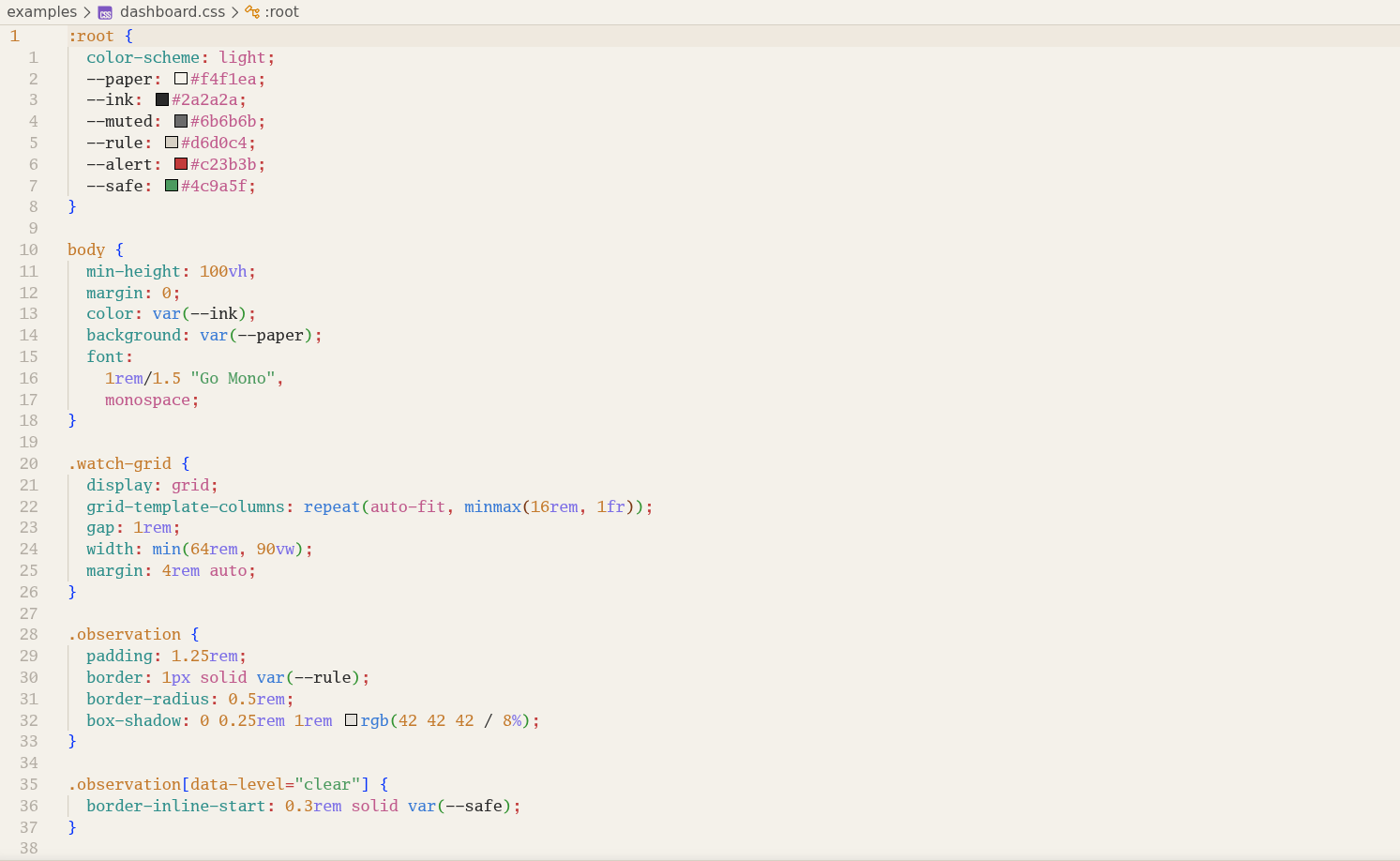Click the 'border-inline-start' property
The image size is (1400, 861).
(x=176, y=806)
